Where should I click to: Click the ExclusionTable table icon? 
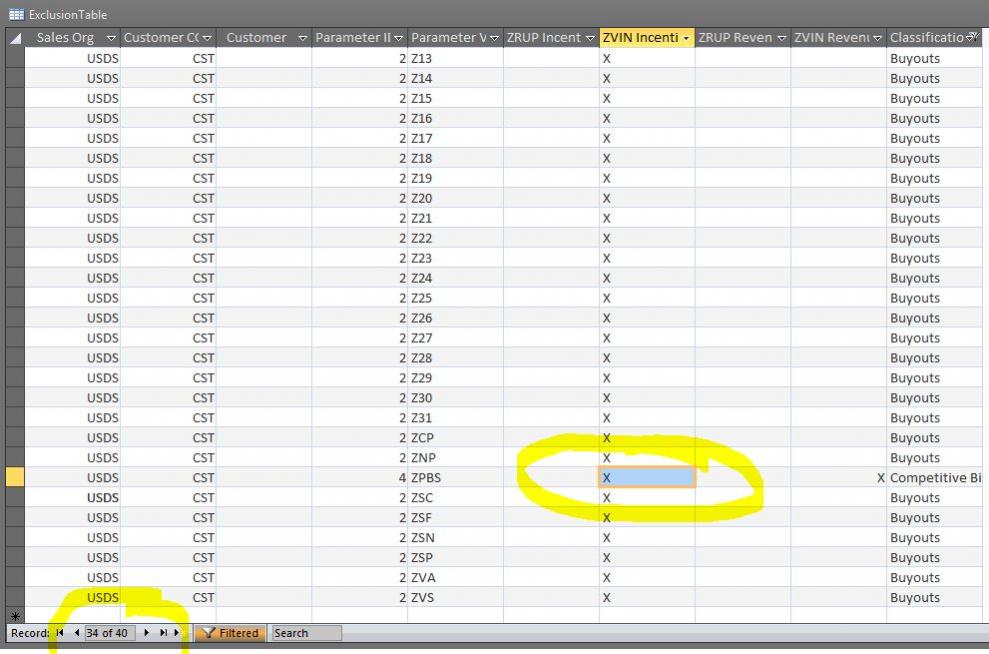16,15
